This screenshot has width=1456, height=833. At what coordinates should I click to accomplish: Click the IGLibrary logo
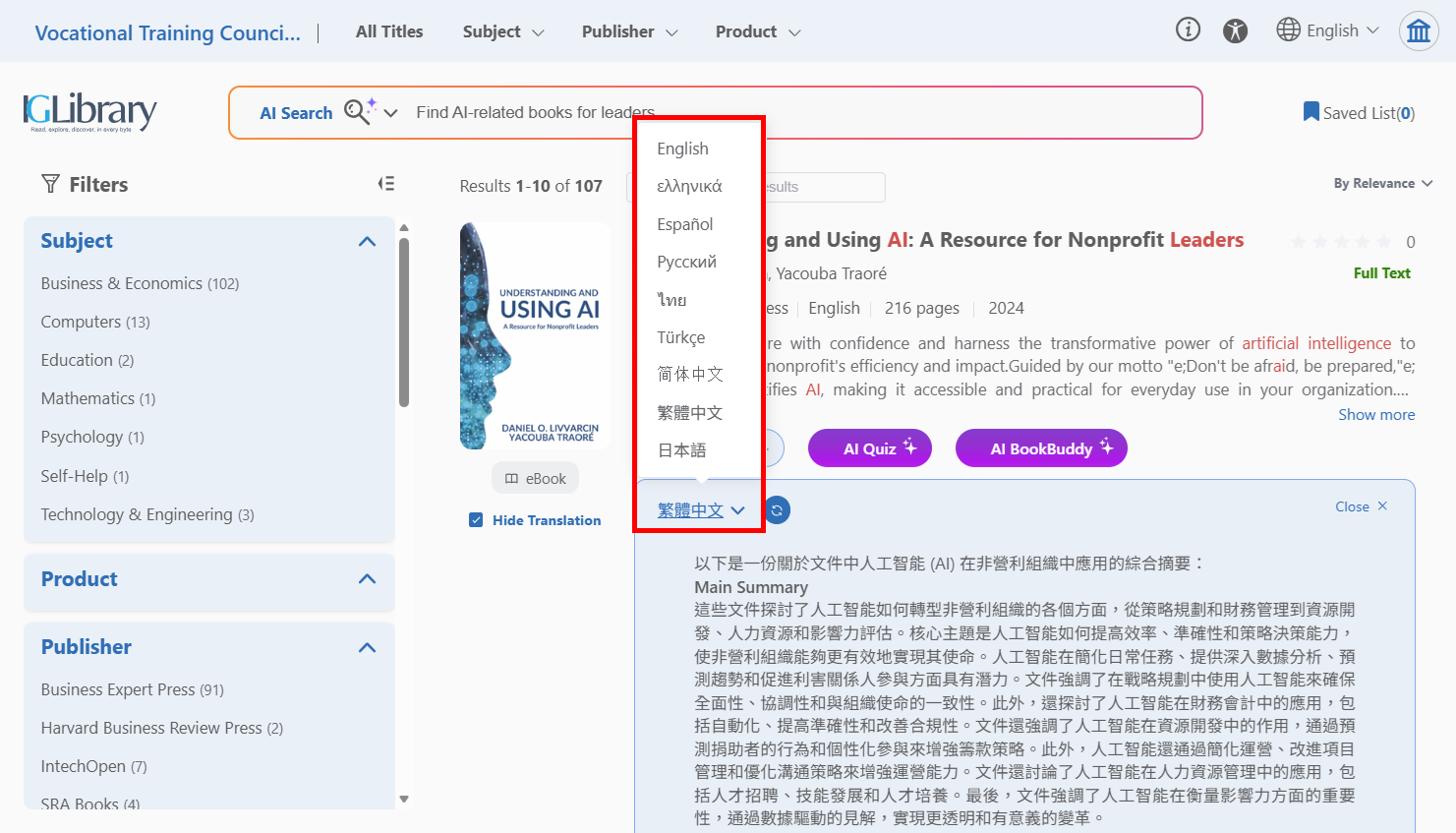(89, 112)
